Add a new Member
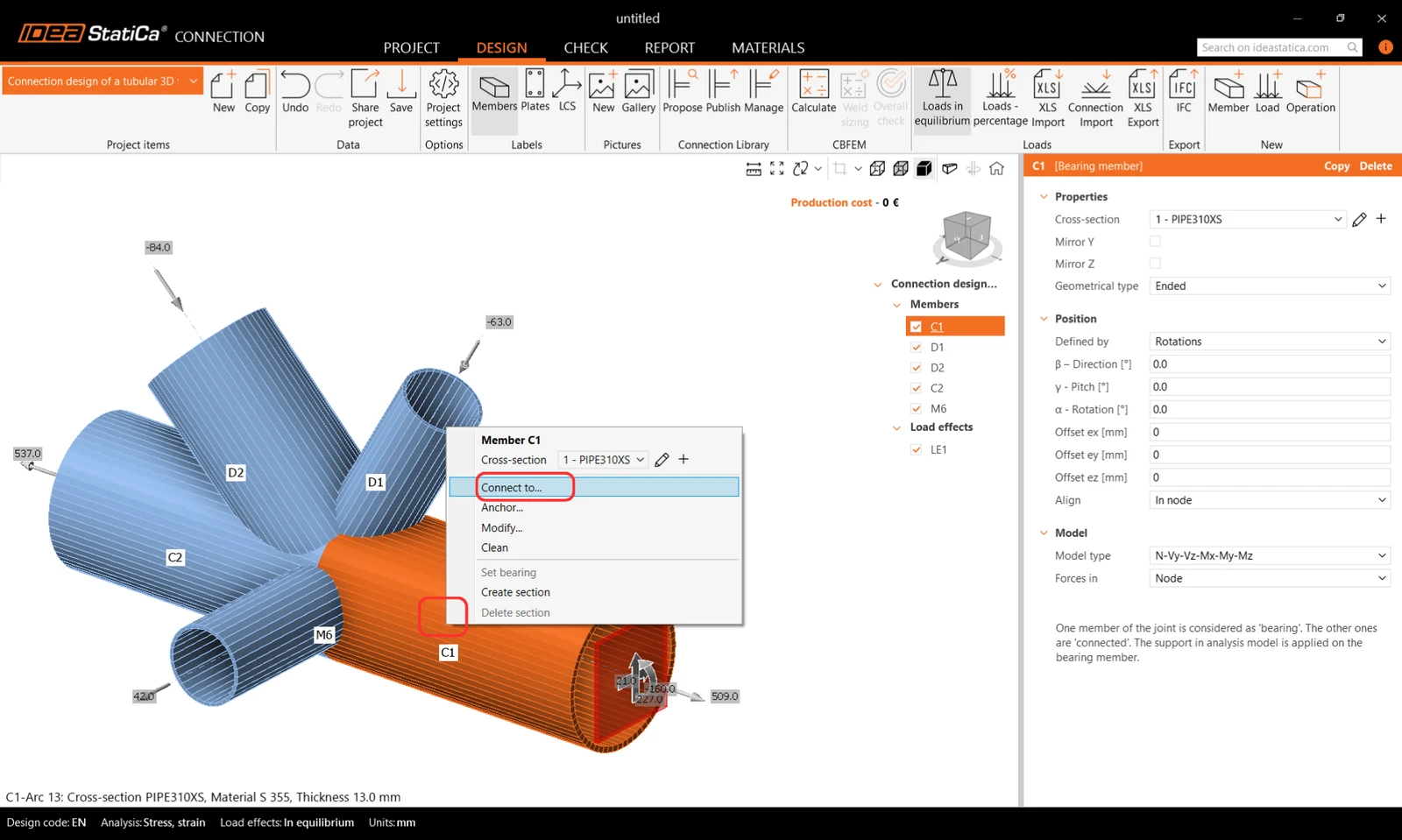This screenshot has height=840, width=1402. (x=1229, y=93)
